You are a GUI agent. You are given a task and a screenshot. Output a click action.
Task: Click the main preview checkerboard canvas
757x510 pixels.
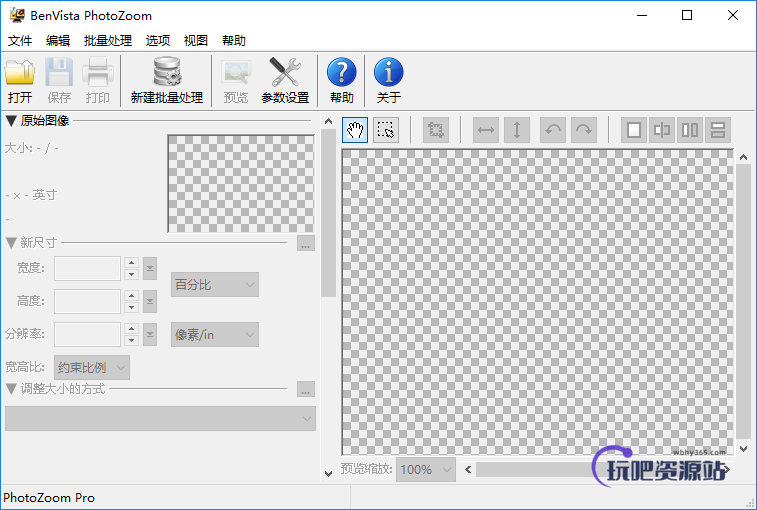coord(537,302)
